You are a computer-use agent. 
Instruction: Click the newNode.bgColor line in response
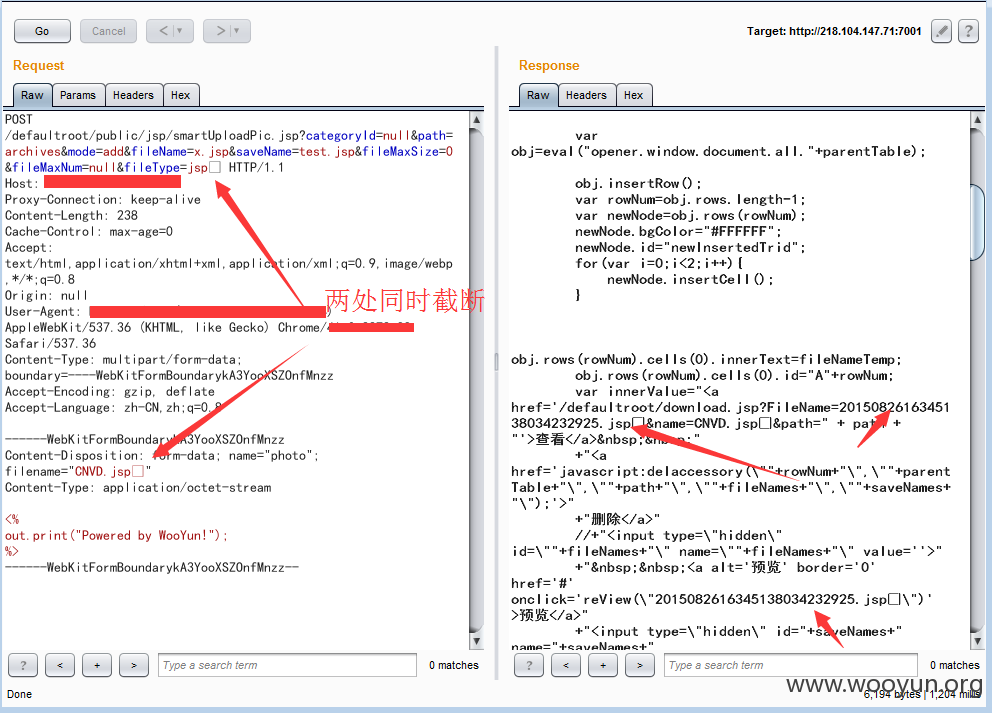678,232
